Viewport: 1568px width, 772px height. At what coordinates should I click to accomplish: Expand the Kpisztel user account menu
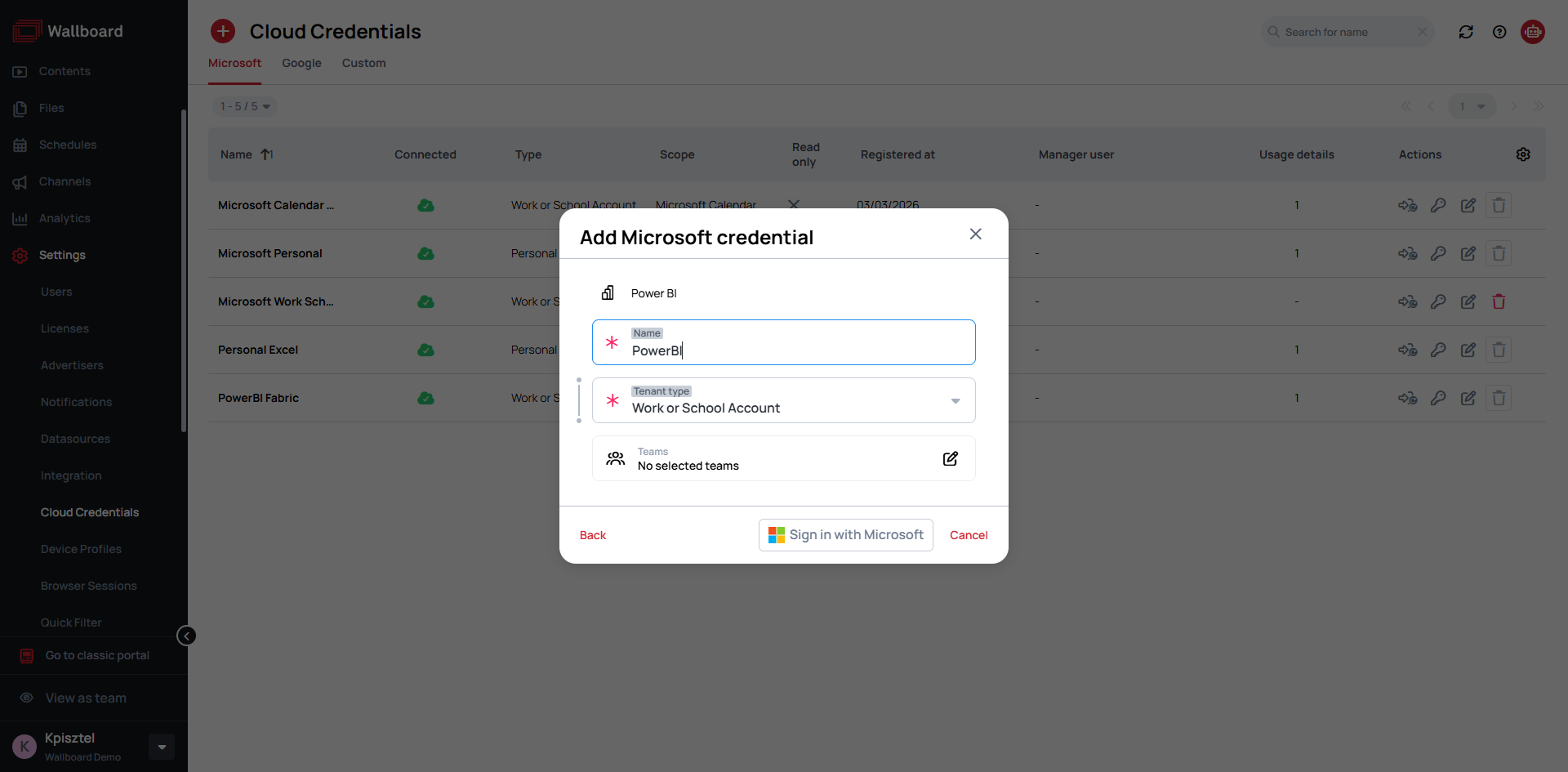[x=162, y=747]
